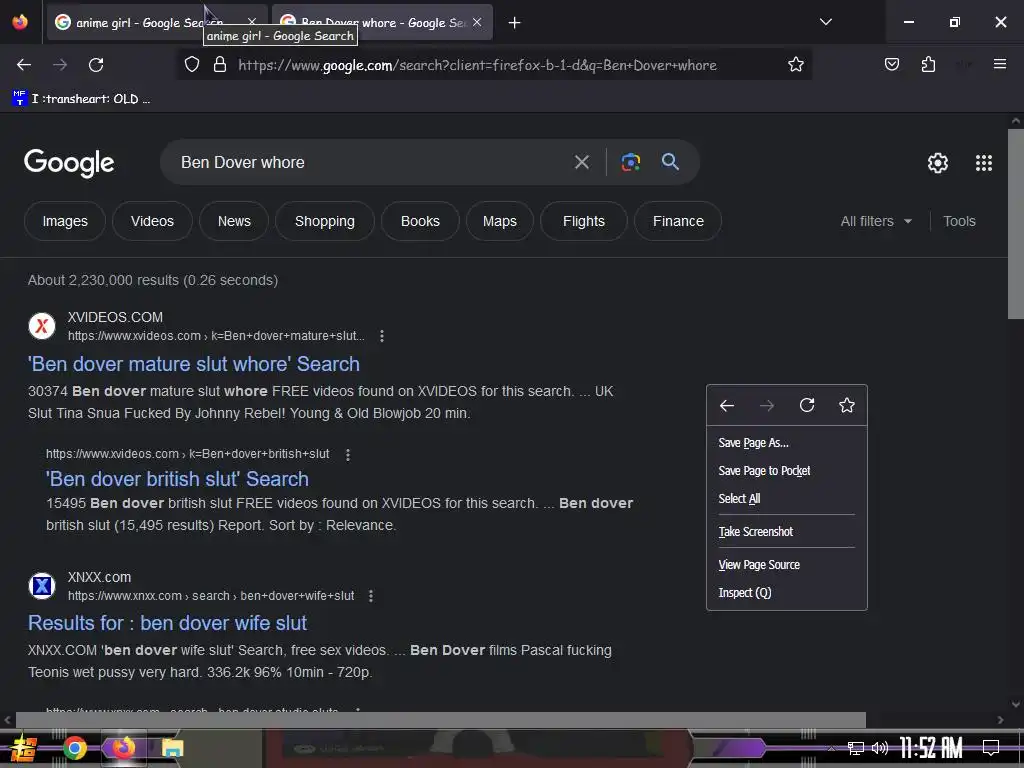Open tracking protection shield icon
This screenshot has height=768, width=1024.
(191, 65)
